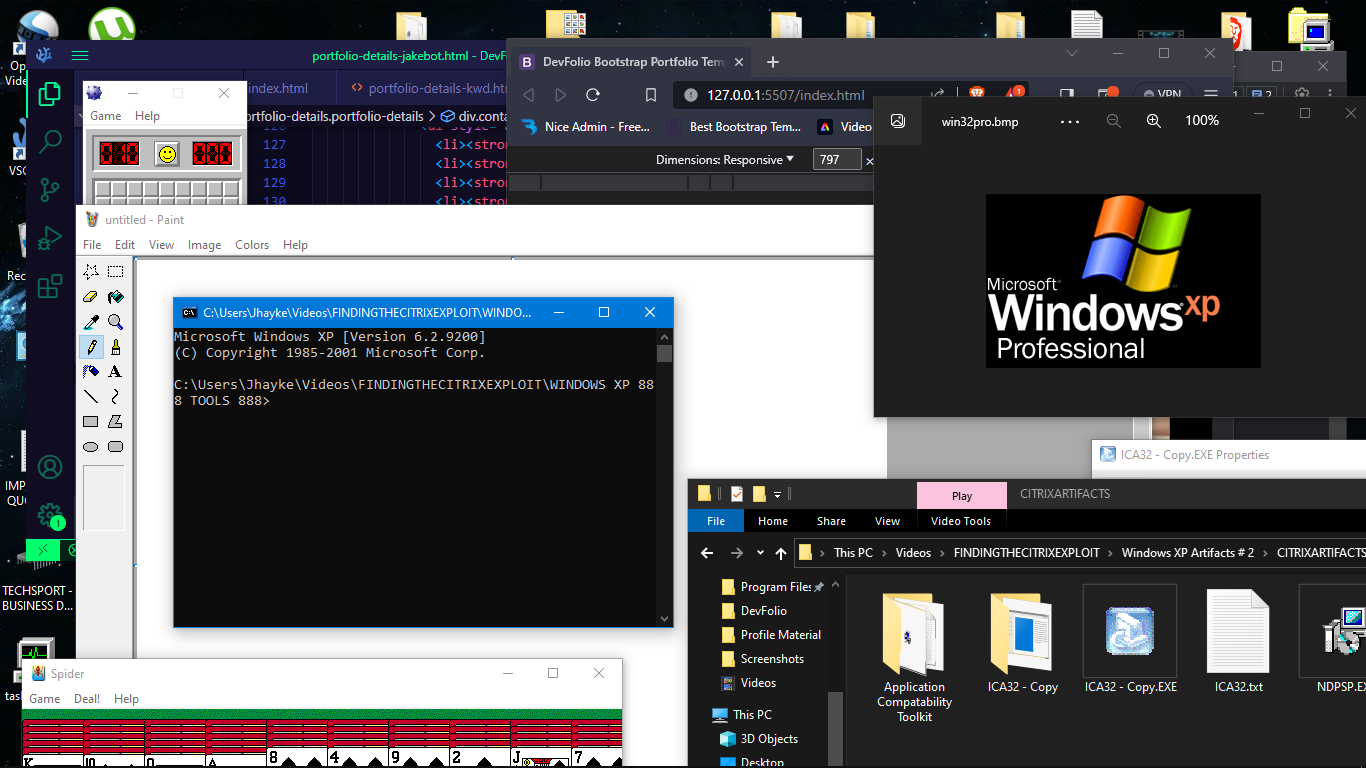
Task: Select the Ellipse tool in Paint
Action: click(91, 447)
